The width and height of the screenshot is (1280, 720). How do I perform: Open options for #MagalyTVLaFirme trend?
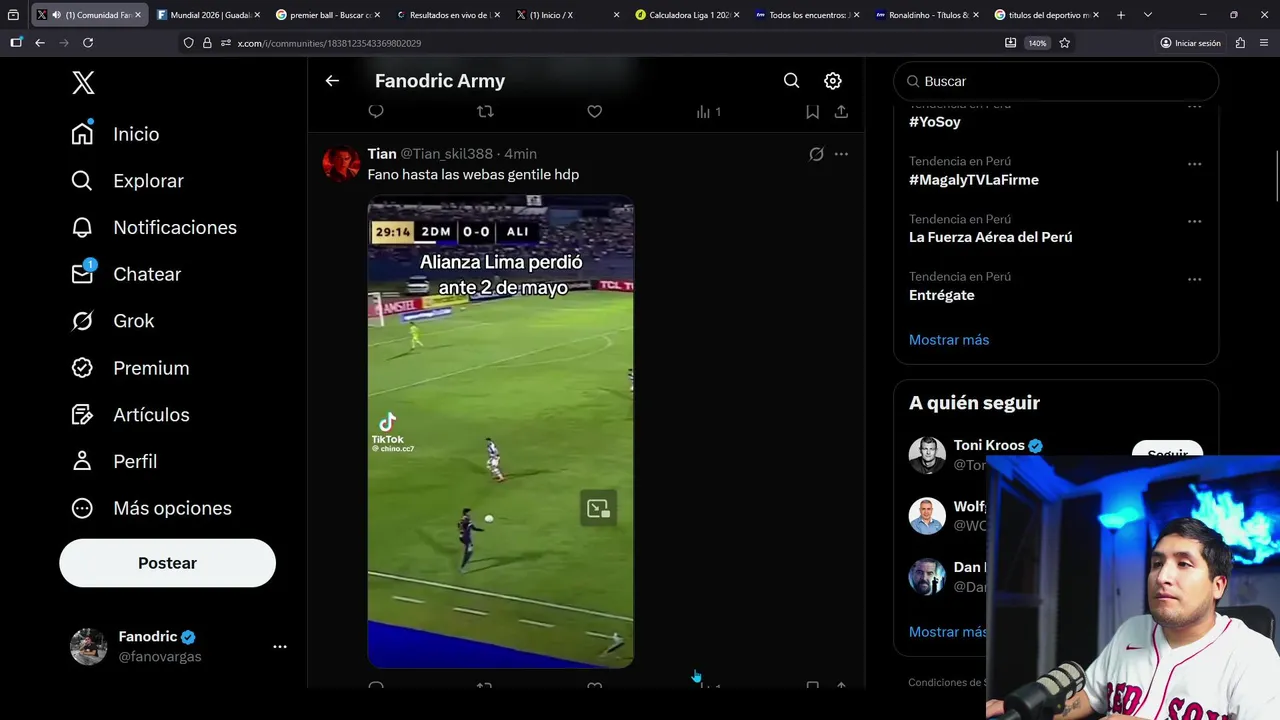coord(1194,163)
